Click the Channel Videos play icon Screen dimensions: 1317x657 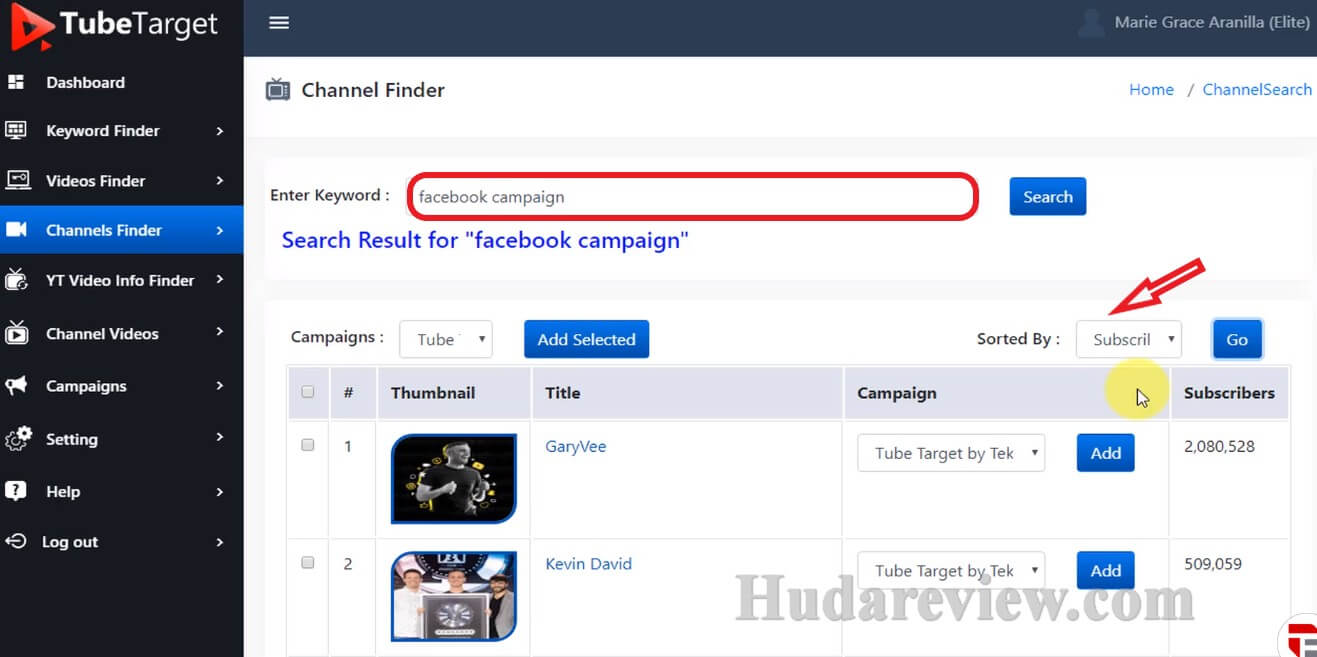17,332
